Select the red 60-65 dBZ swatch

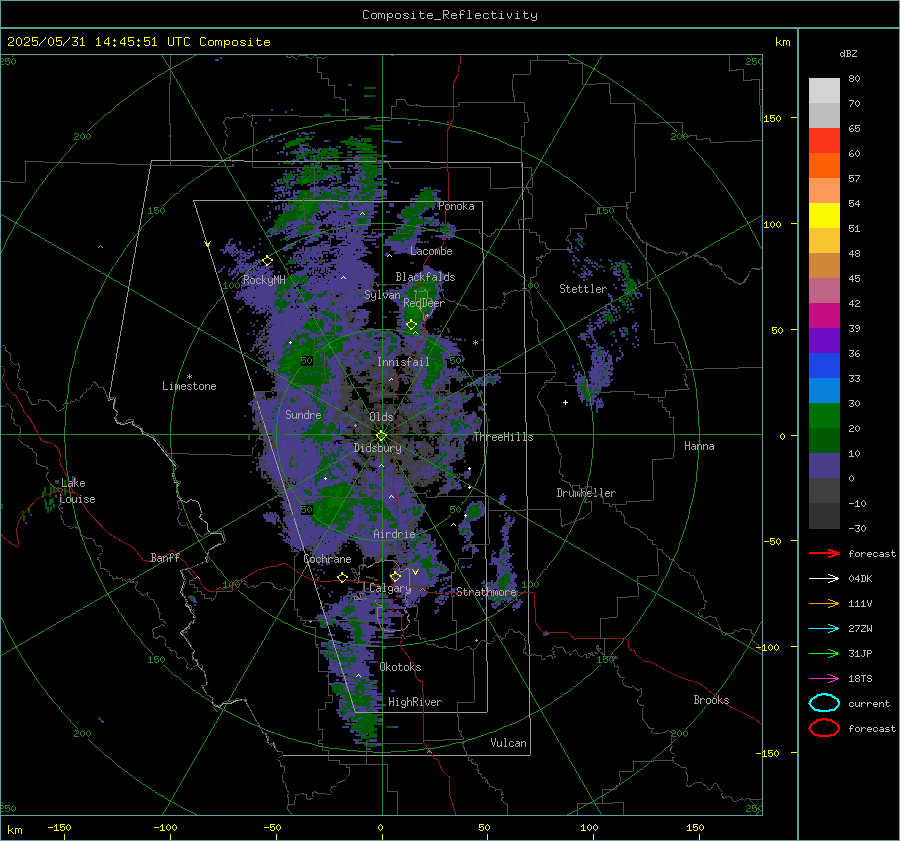pyautogui.click(x=824, y=141)
